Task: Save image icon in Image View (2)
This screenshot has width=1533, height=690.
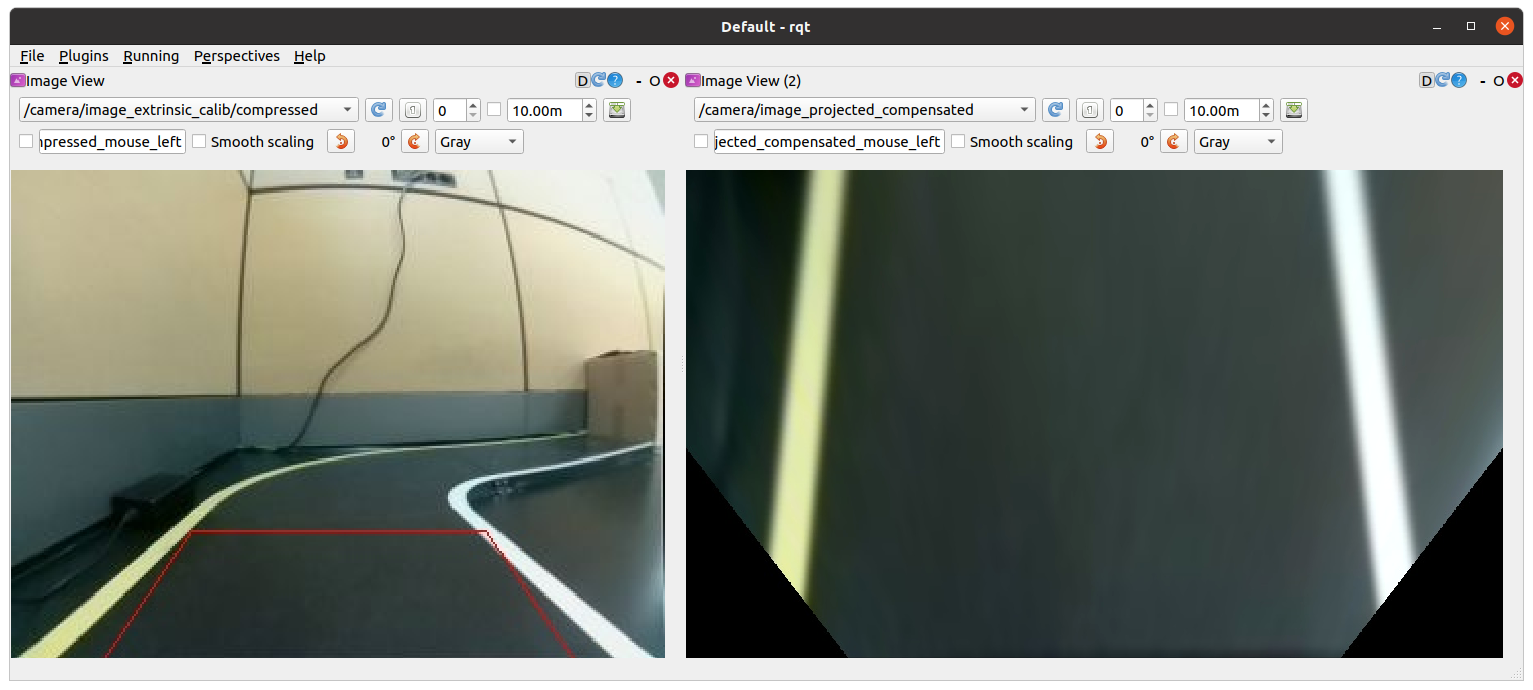Action: 1294,110
